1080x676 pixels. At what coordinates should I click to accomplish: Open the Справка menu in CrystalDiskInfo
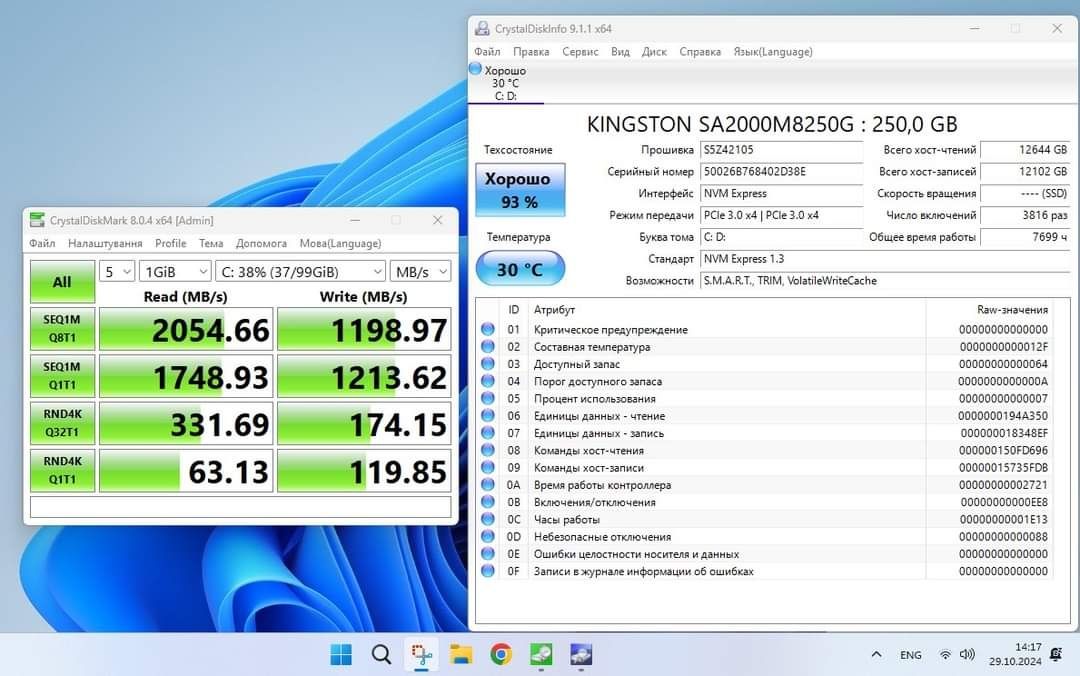(700, 52)
